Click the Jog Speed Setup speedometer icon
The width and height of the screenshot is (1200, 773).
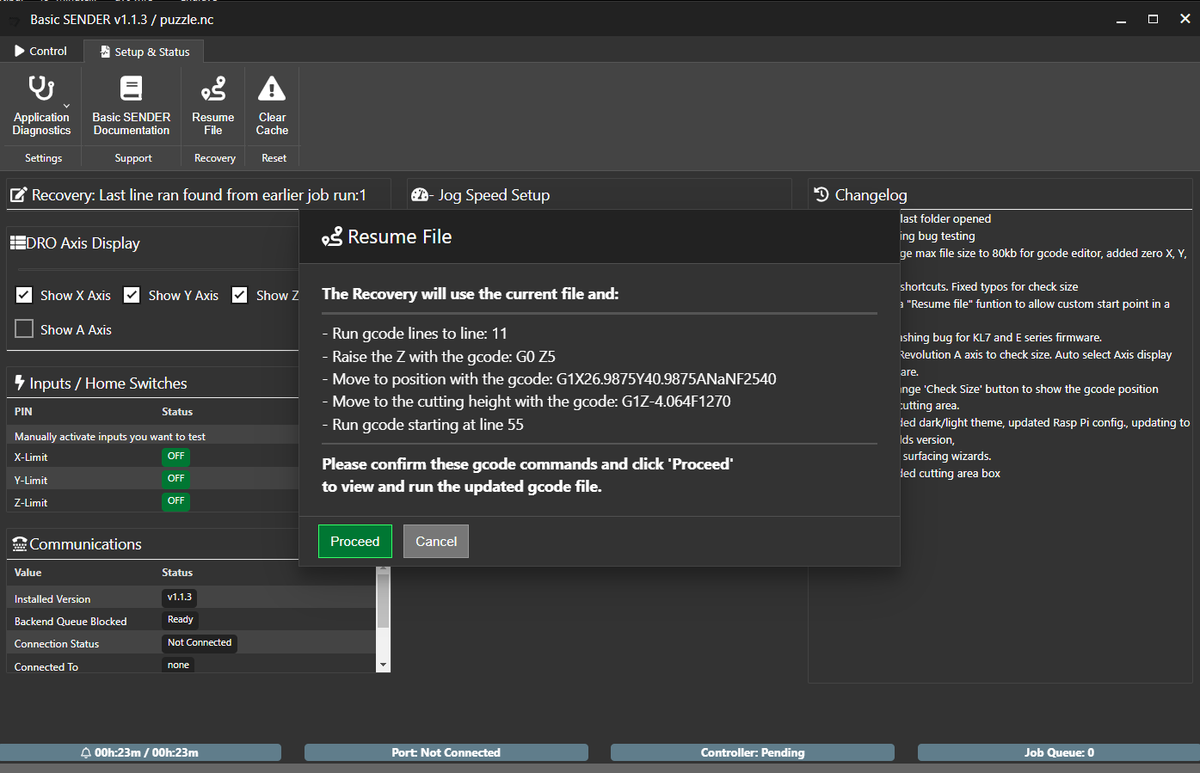click(x=421, y=194)
